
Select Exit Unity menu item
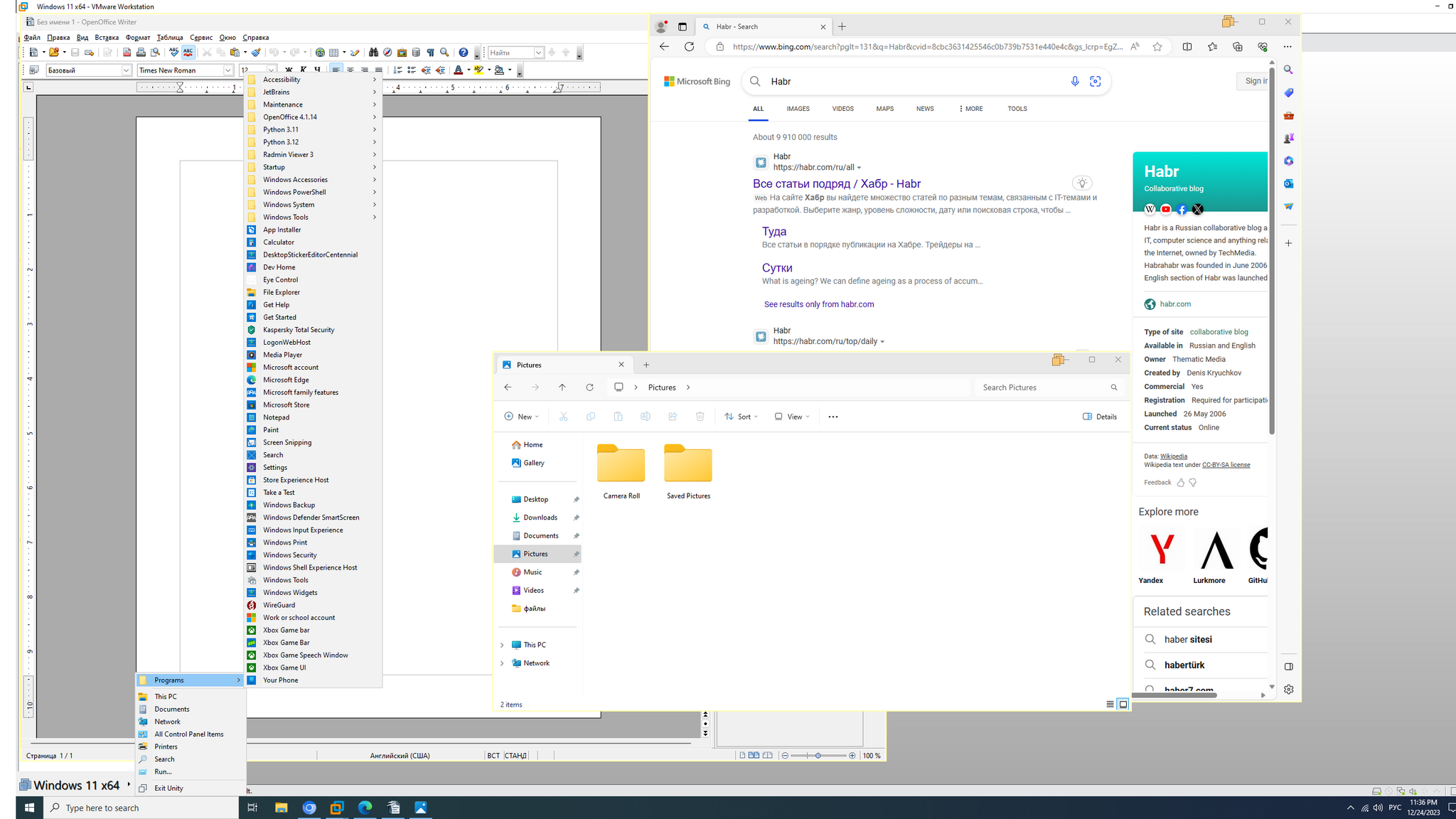click(191, 788)
